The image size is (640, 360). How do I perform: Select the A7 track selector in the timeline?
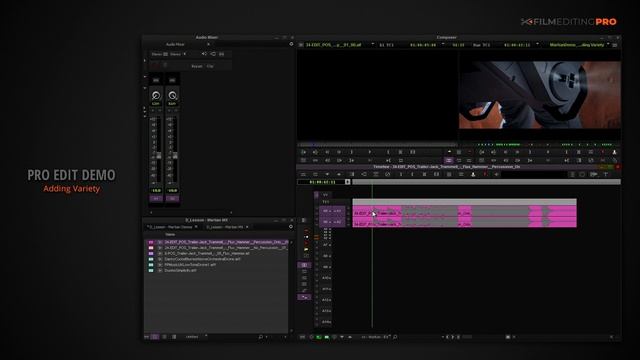pos(326,245)
